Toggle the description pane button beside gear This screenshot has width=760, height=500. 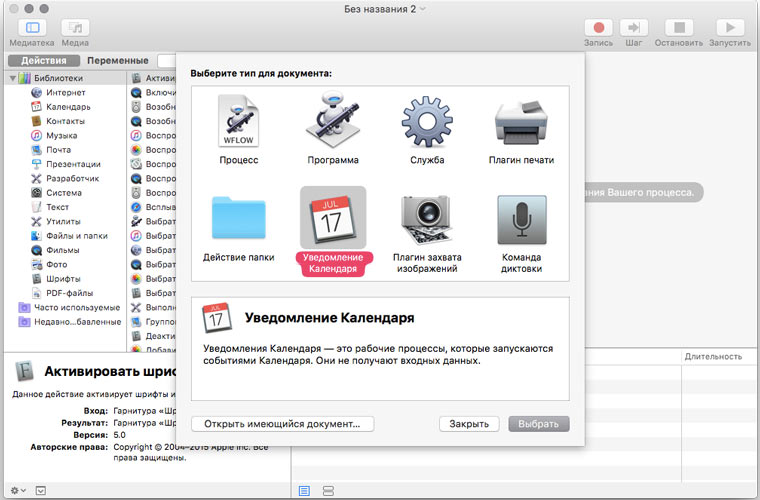[41, 491]
